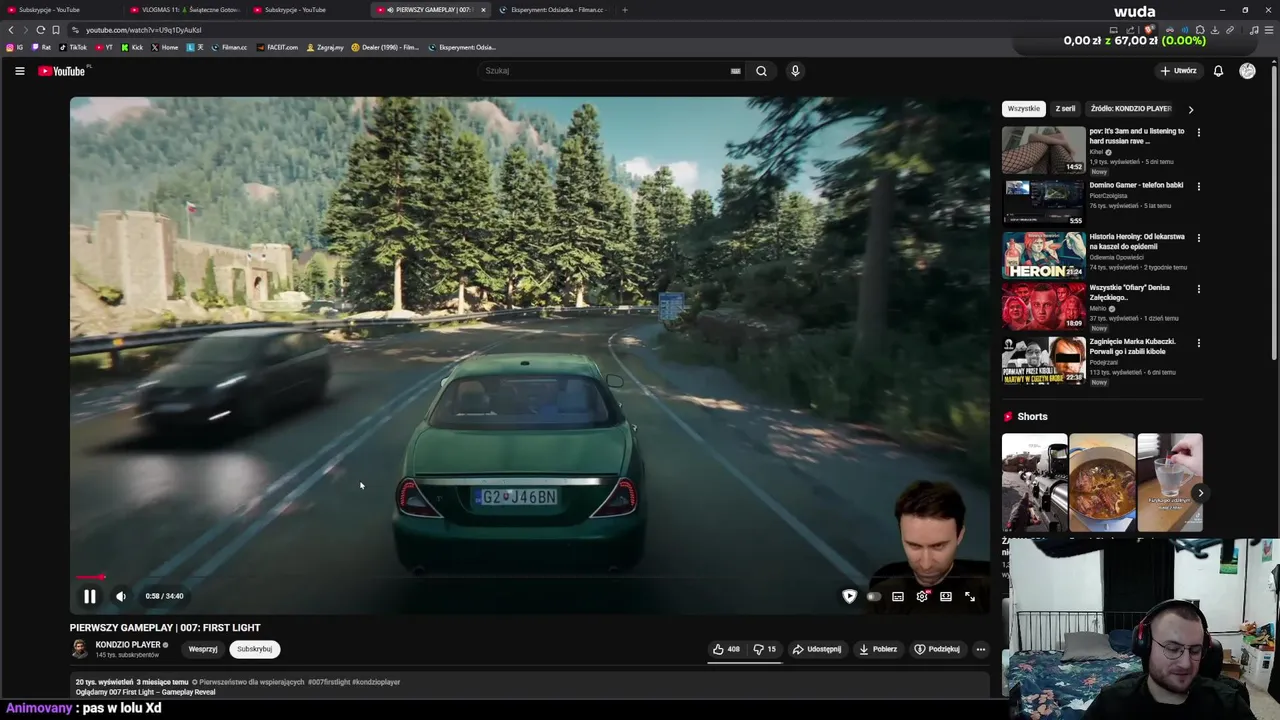Click the shield play icon in player
The height and width of the screenshot is (720, 1280).
[x=849, y=596]
